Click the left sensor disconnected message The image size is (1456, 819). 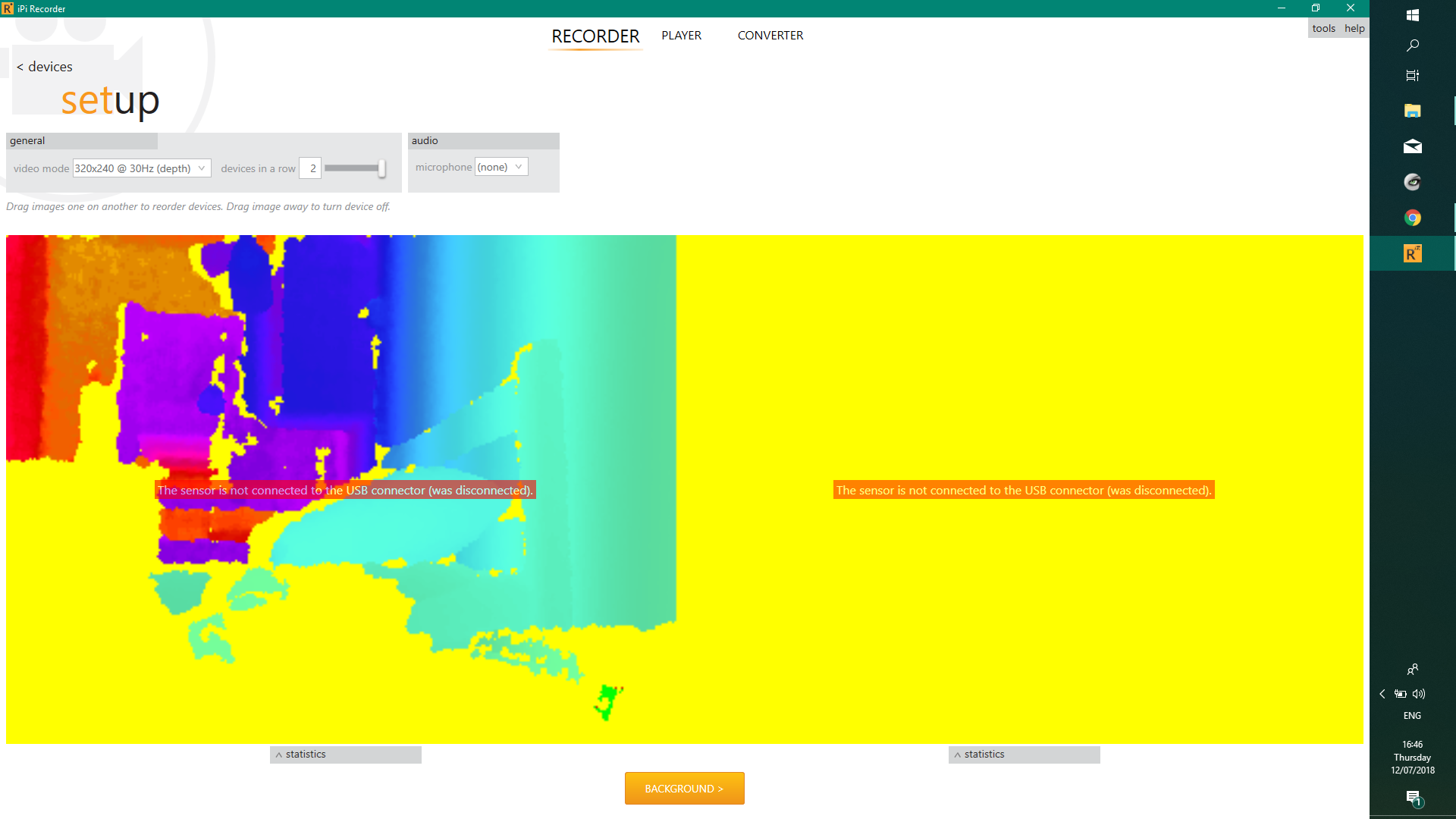345,491
